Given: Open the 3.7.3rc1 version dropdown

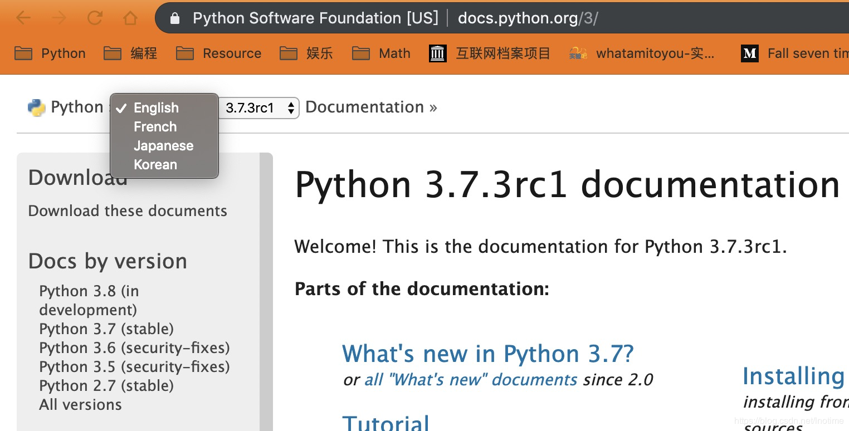Looking at the screenshot, I should pyautogui.click(x=259, y=108).
